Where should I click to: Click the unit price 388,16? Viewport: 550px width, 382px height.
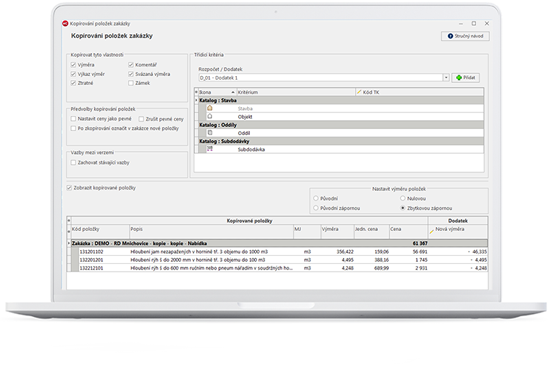pyautogui.click(x=382, y=260)
